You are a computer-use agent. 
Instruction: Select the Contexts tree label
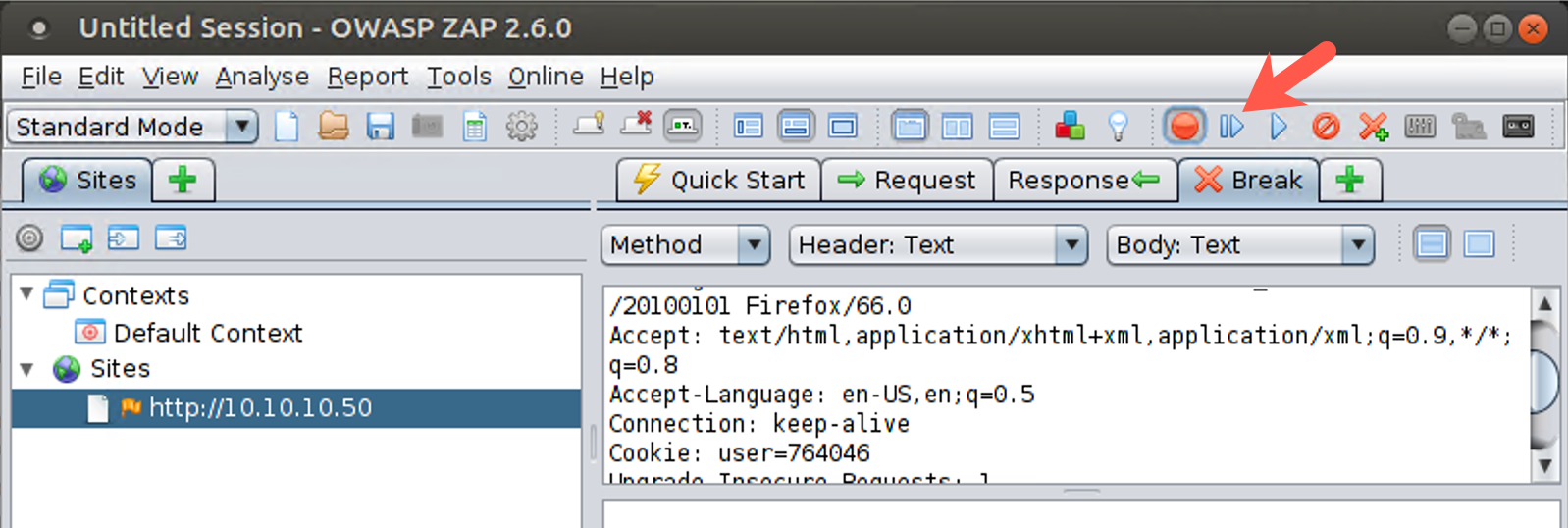pos(135,295)
